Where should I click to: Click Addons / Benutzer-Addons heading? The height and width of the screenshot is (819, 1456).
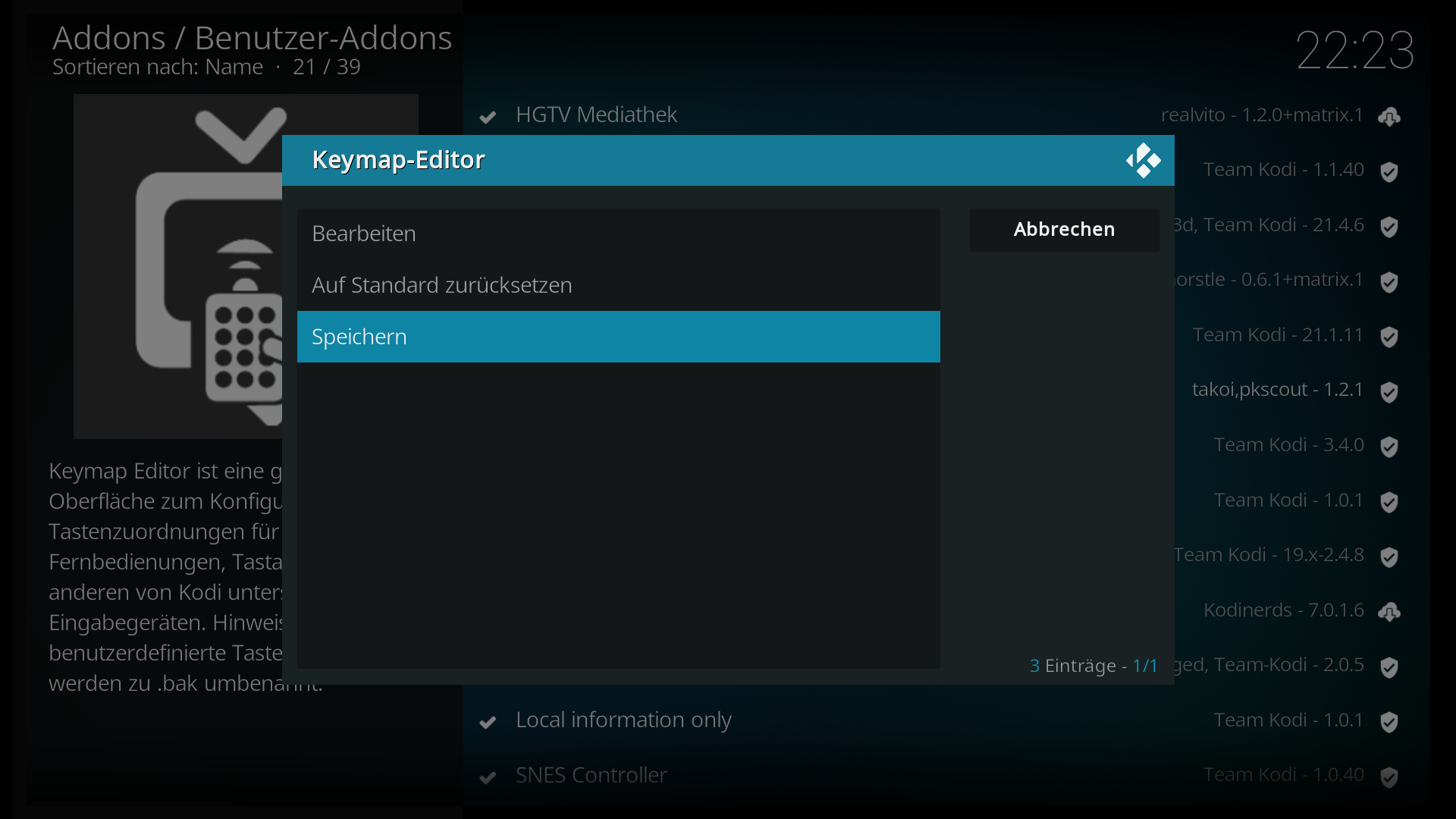(252, 38)
